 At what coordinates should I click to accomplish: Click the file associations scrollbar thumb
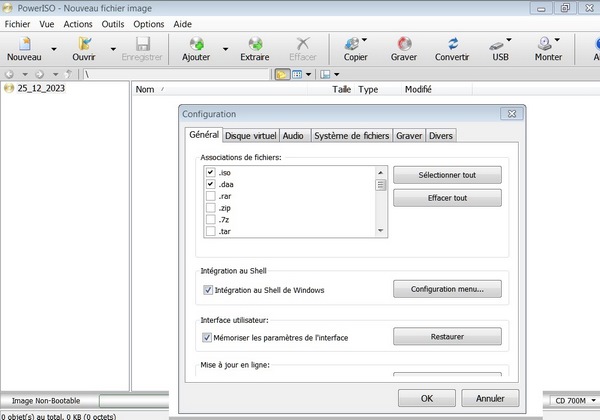[x=380, y=185]
